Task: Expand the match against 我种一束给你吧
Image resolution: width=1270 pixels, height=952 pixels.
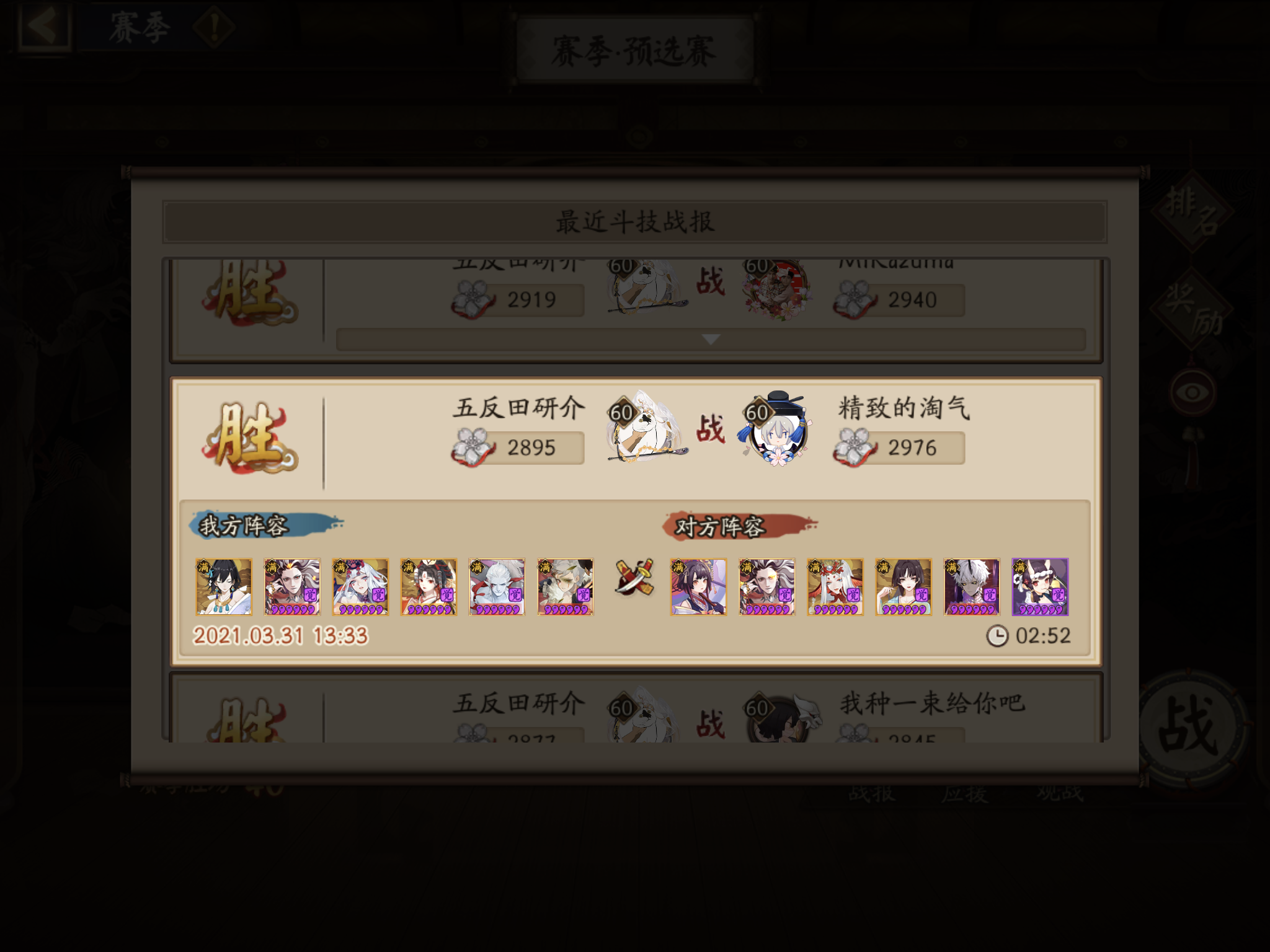Action: point(635,710)
